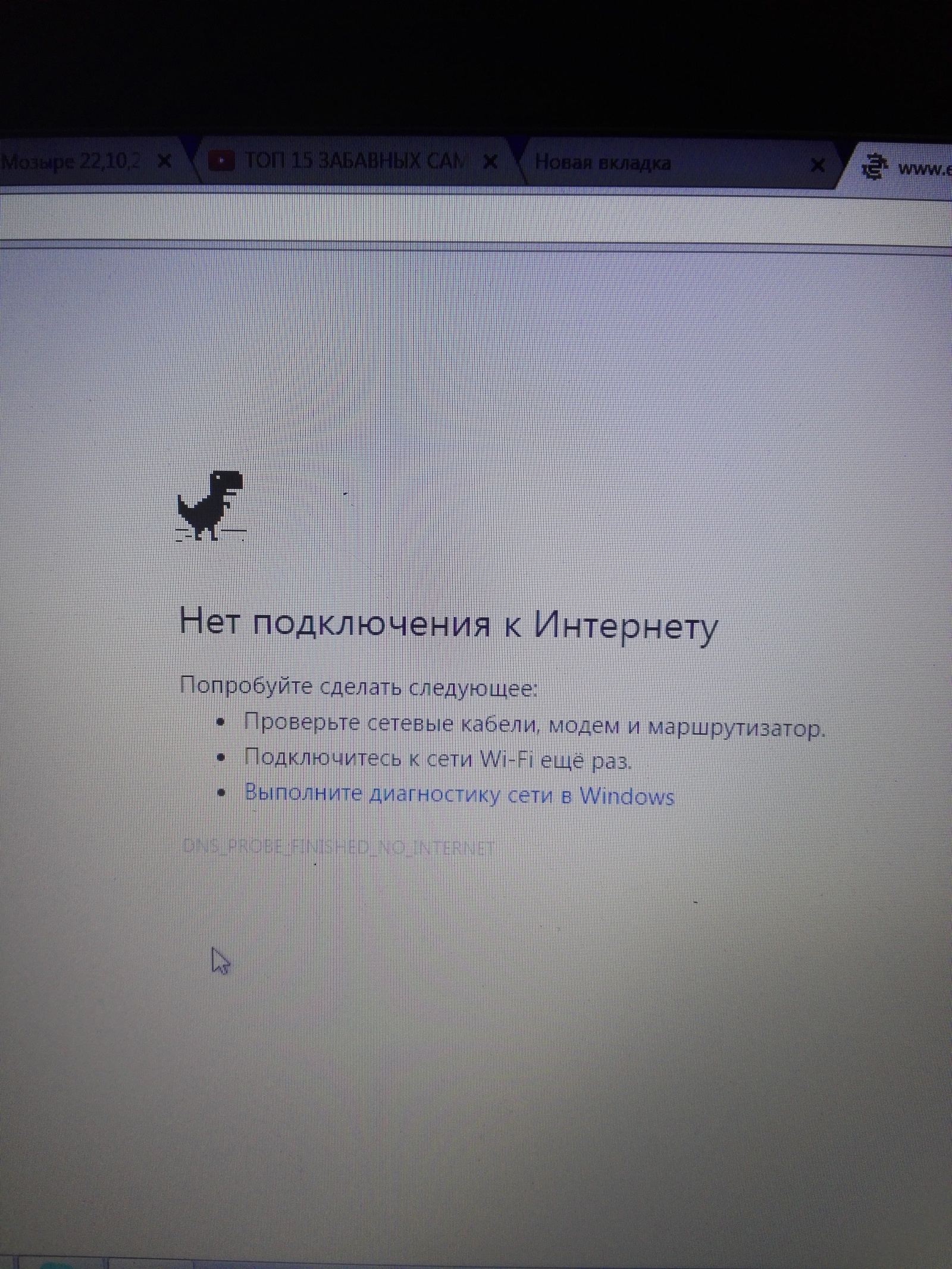Click the YouTube favicon on the ТОП 15 tab
Viewport: 952px width, 1269px height.
coord(221,161)
